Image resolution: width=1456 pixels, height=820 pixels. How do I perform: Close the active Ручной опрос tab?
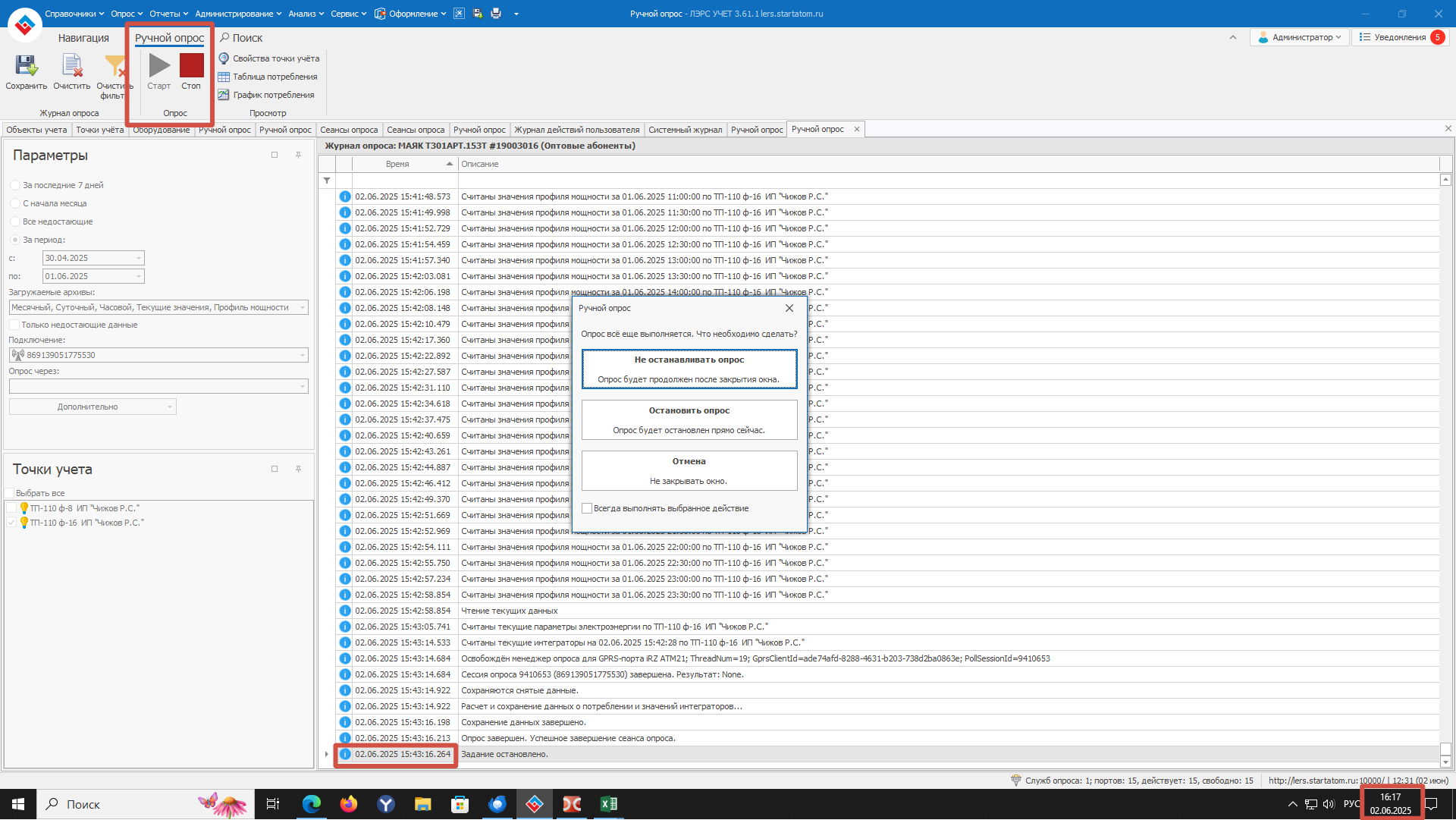[857, 129]
